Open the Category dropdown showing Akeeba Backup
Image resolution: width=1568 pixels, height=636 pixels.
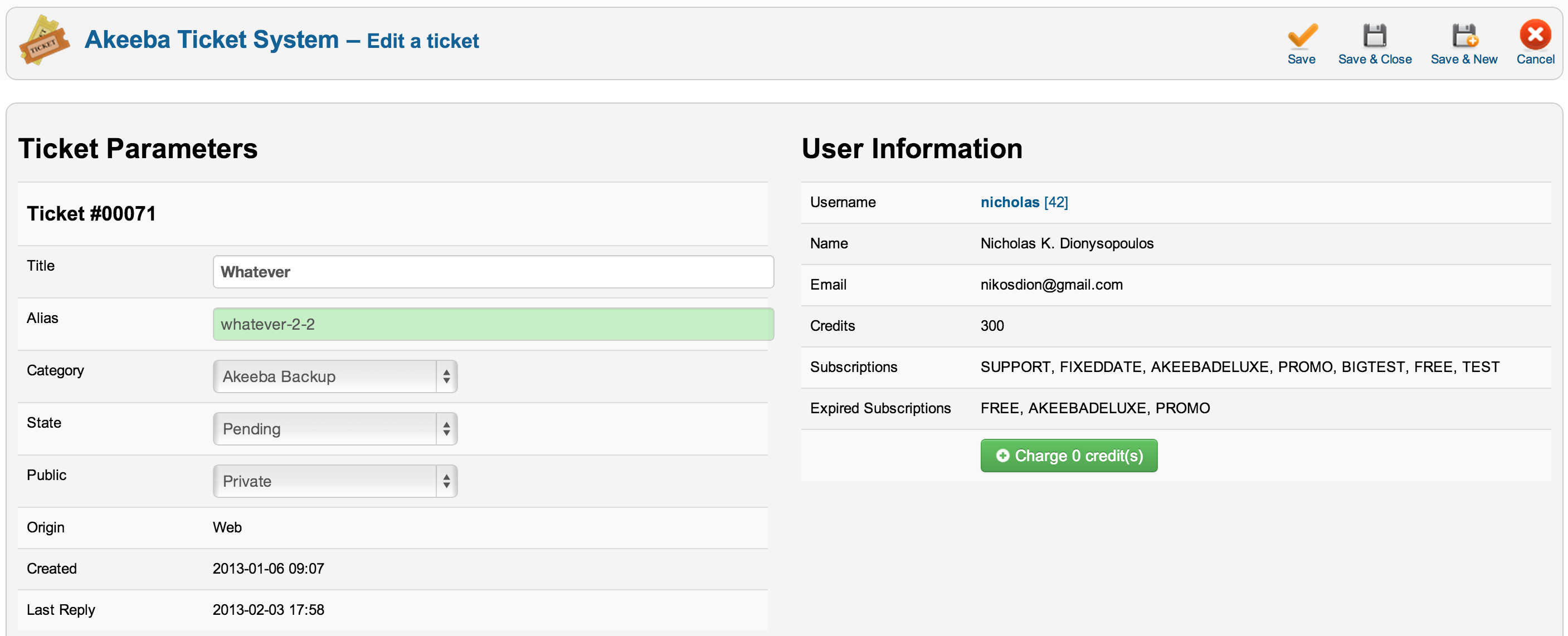click(335, 376)
